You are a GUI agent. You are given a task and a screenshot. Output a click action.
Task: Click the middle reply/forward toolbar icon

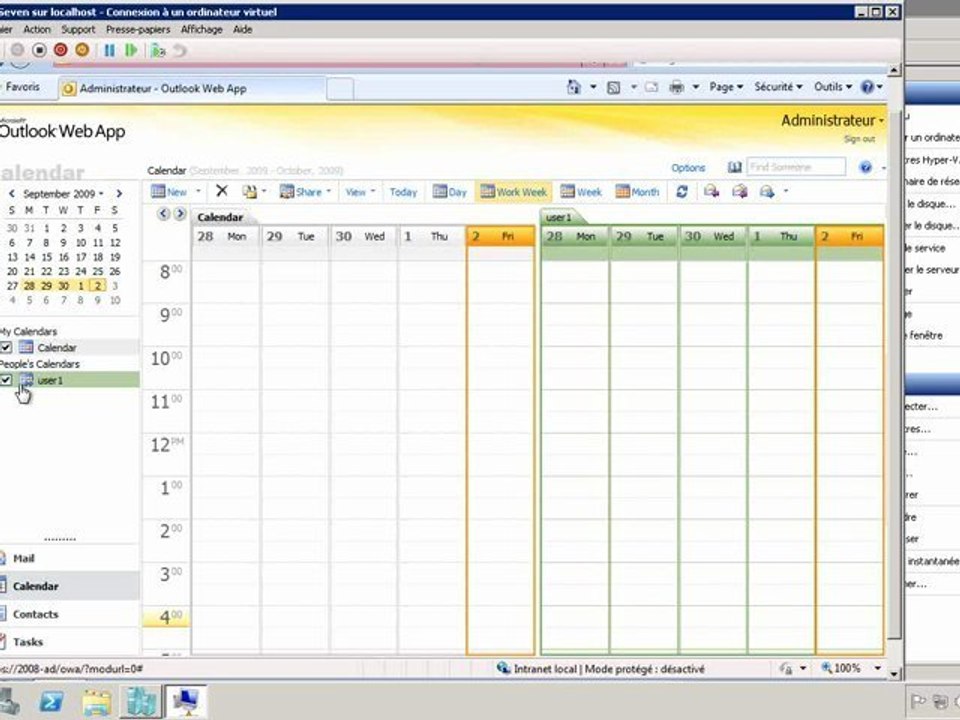pos(739,192)
